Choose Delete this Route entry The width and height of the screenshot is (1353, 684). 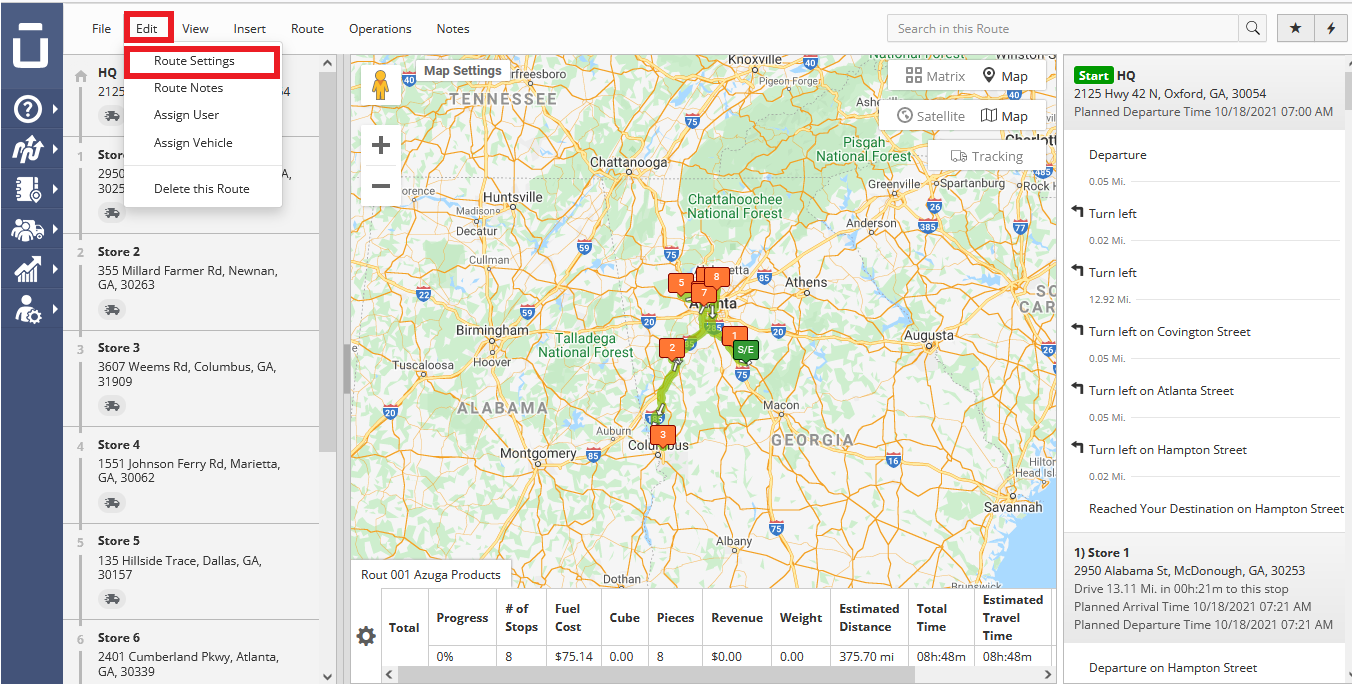pyautogui.click(x=201, y=189)
